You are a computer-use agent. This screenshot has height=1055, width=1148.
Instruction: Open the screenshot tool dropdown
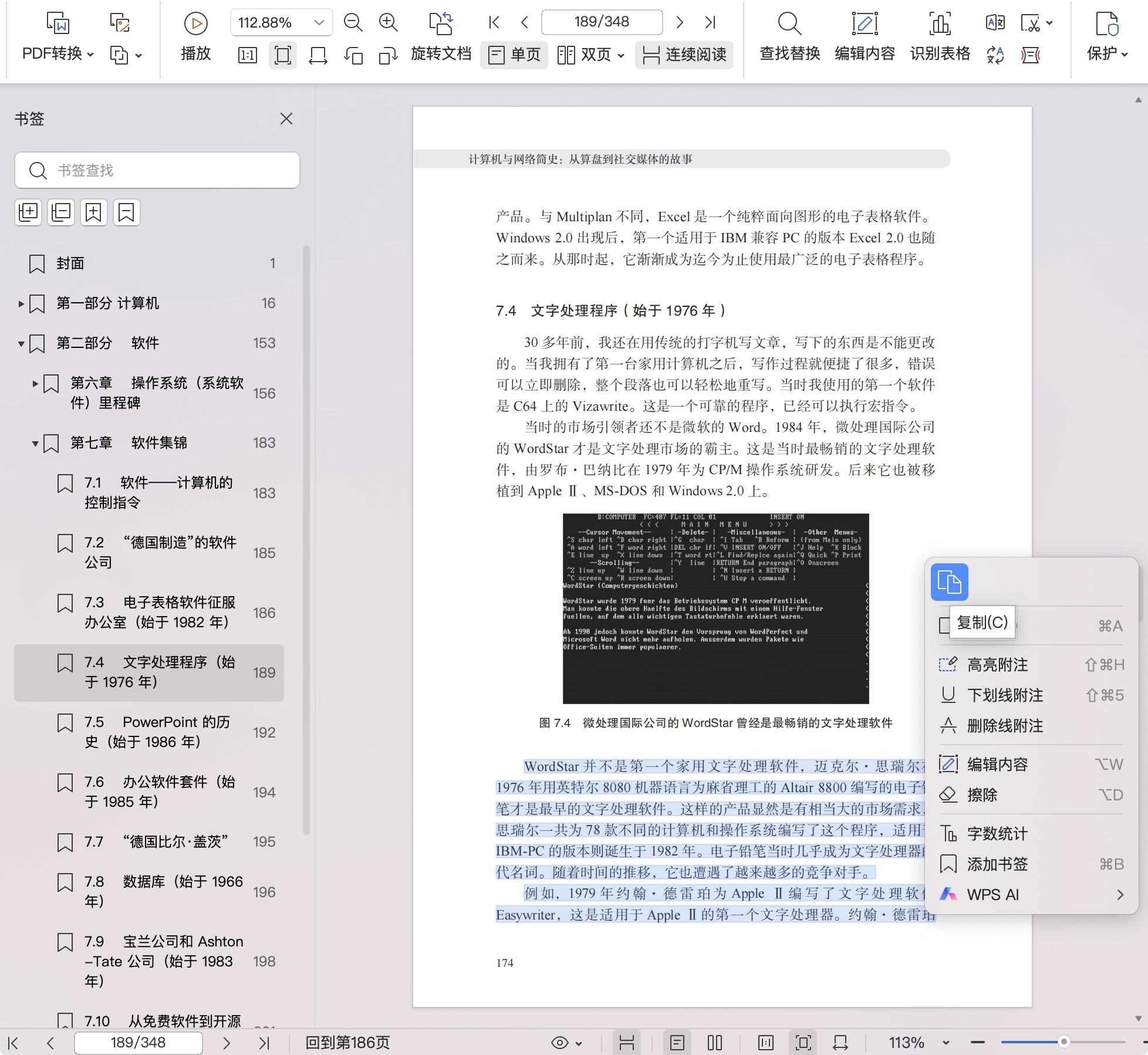click(x=1049, y=23)
